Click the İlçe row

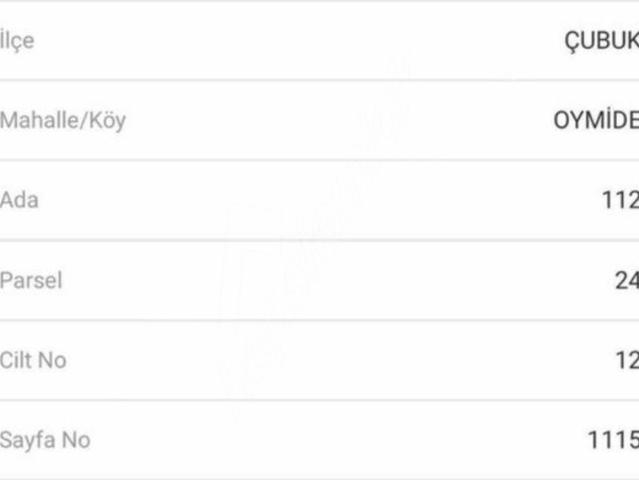320,41
